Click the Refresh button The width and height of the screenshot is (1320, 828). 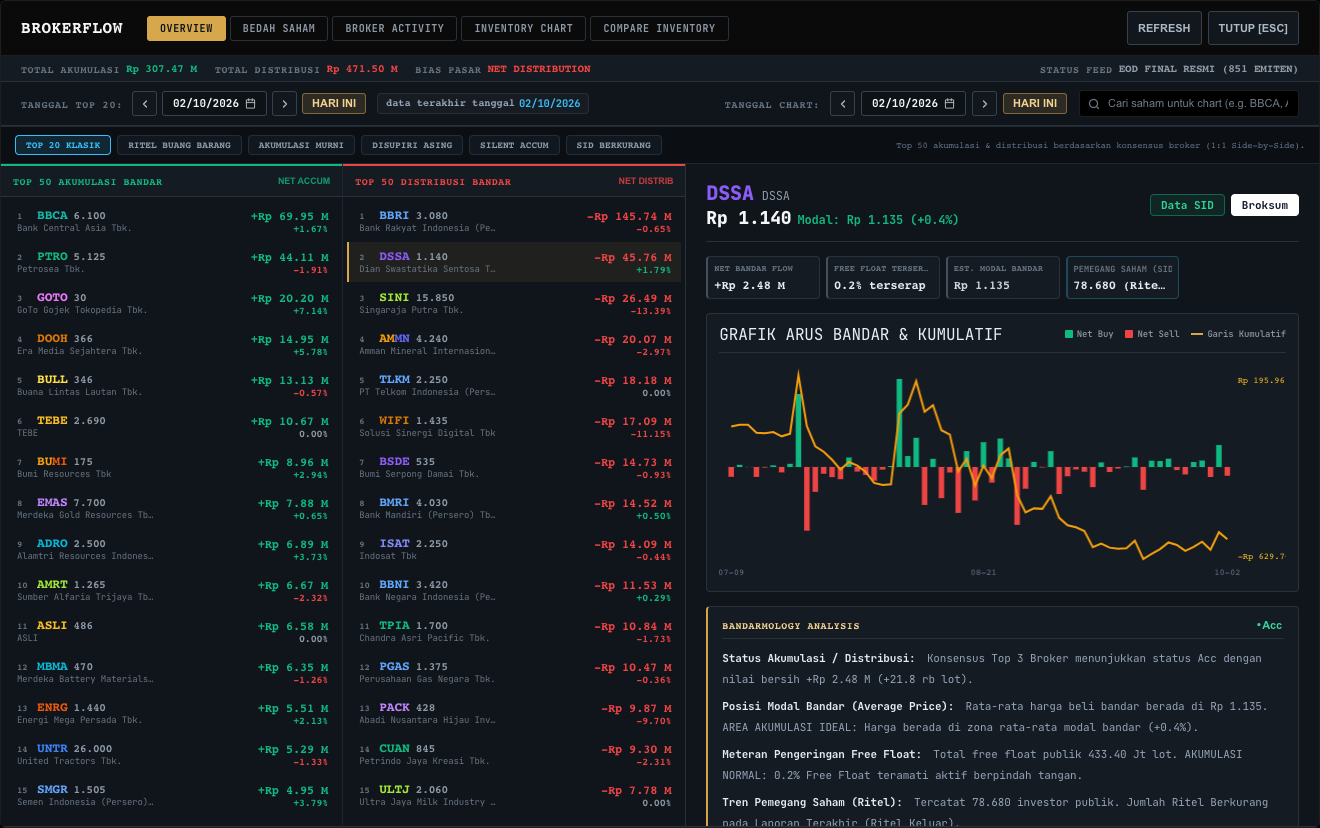[x=1164, y=28]
